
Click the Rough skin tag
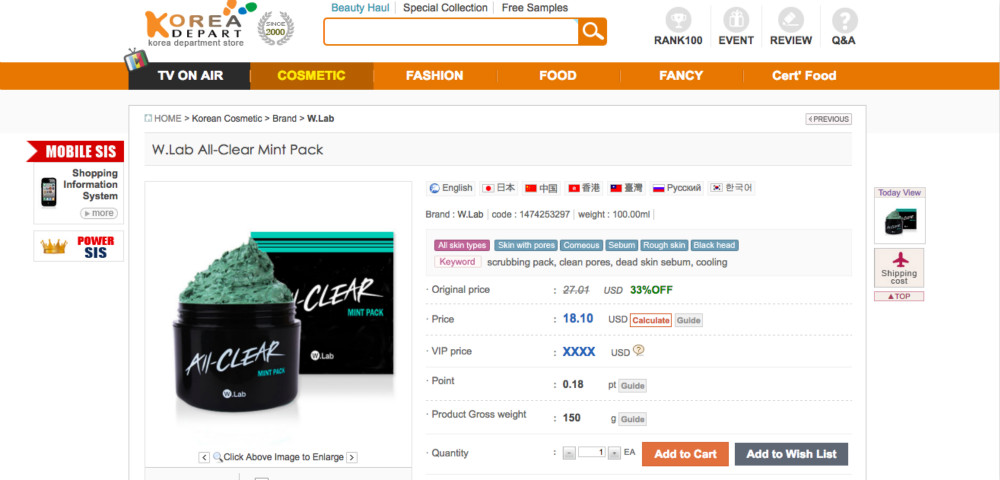click(x=665, y=245)
